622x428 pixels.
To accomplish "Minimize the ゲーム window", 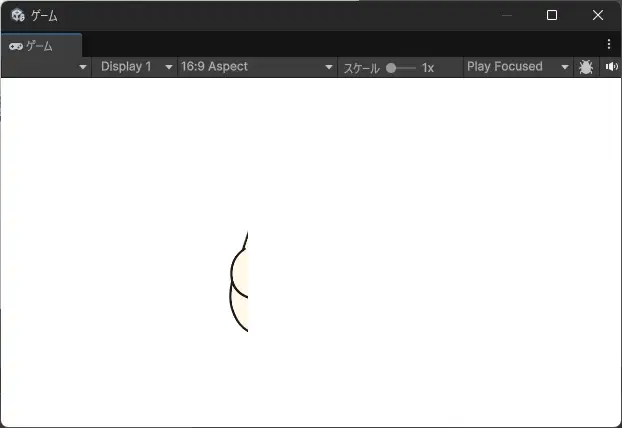I will [x=507, y=15].
